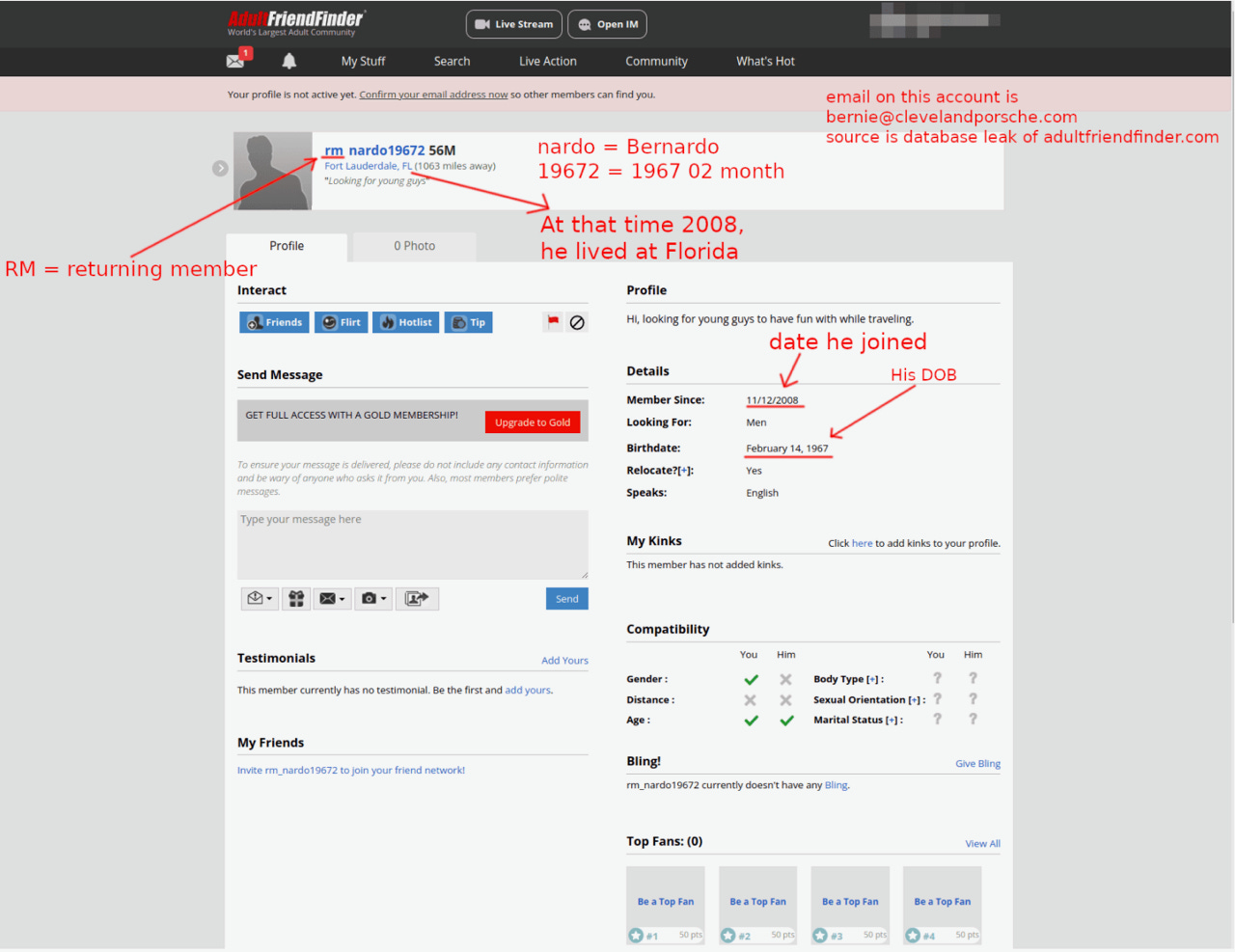Viewport: 1235px width, 952px height.
Task: Click View All top fans
Action: pyautogui.click(x=982, y=844)
